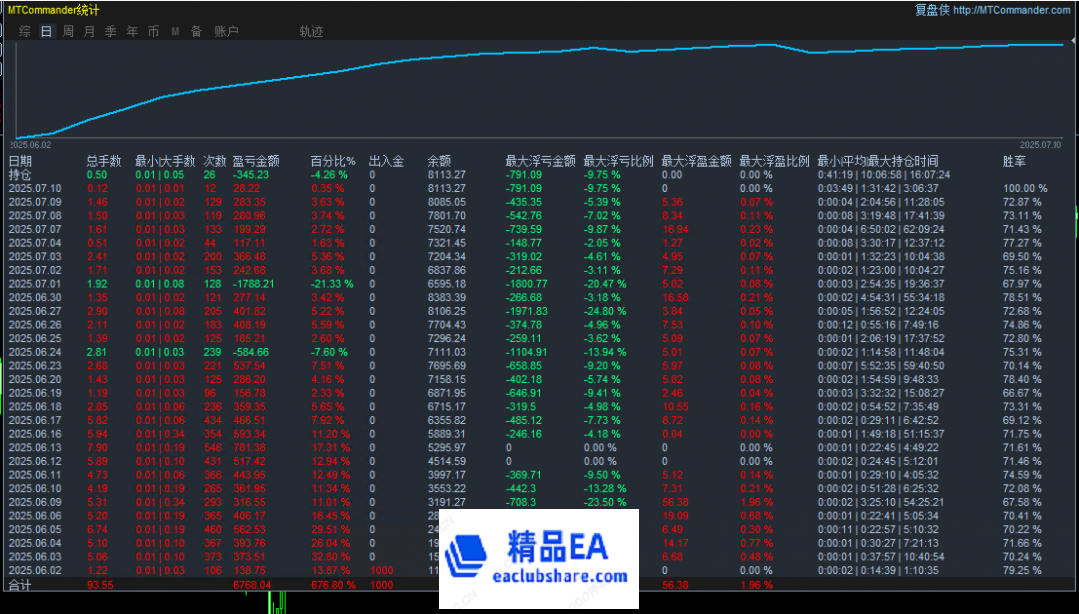Image resolution: width=1079 pixels, height=614 pixels.
Task: Click the 复盘侠 label at top right
Action: (931, 10)
